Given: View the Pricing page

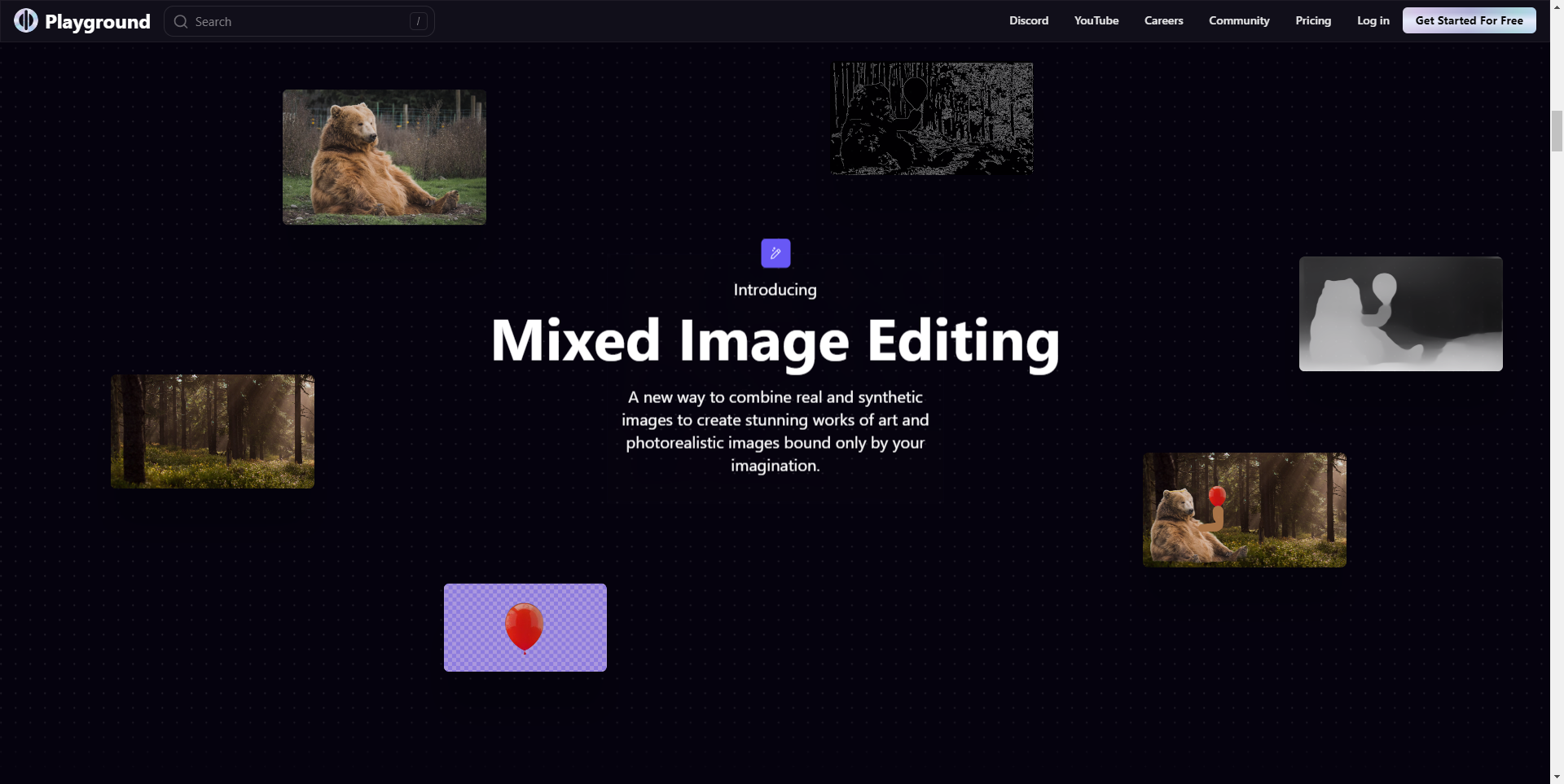Looking at the screenshot, I should (1313, 20).
